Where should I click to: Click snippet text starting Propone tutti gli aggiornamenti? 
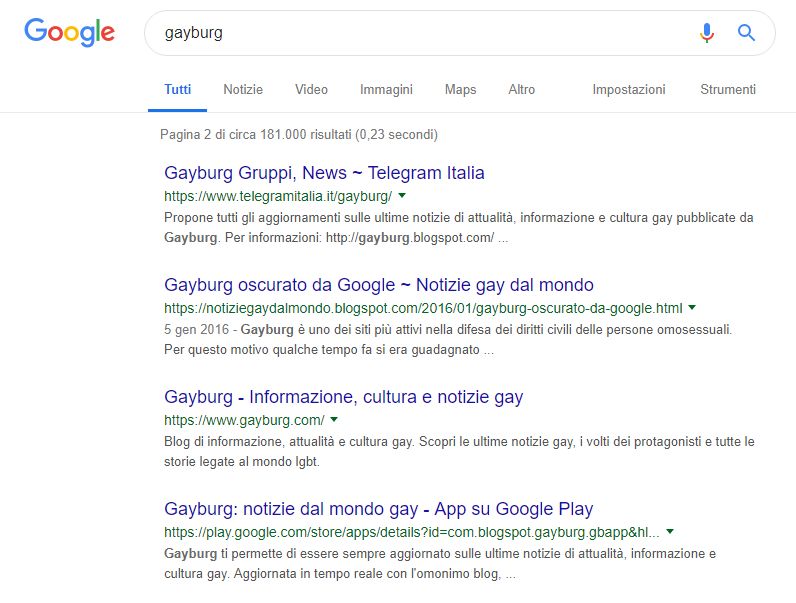click(x=458, y=227)
